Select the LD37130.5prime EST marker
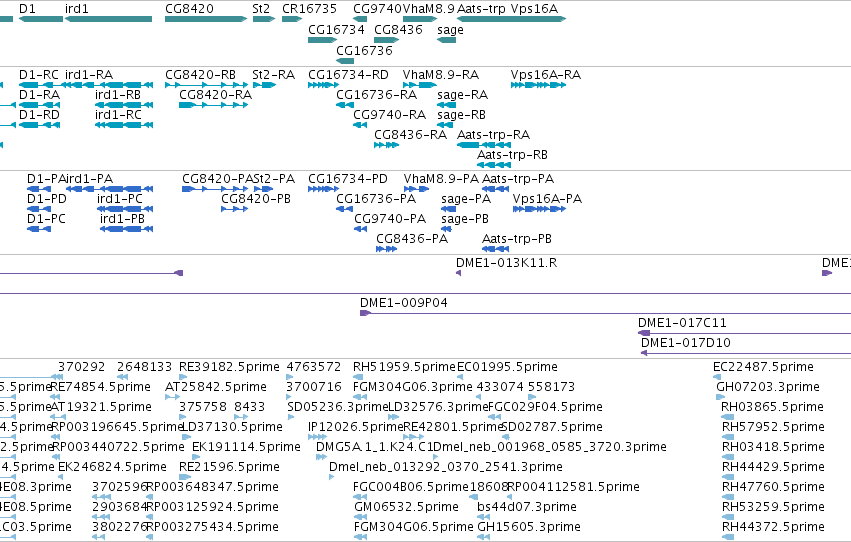The height and width of the screenshot is (542, 851). pos(185,437)
